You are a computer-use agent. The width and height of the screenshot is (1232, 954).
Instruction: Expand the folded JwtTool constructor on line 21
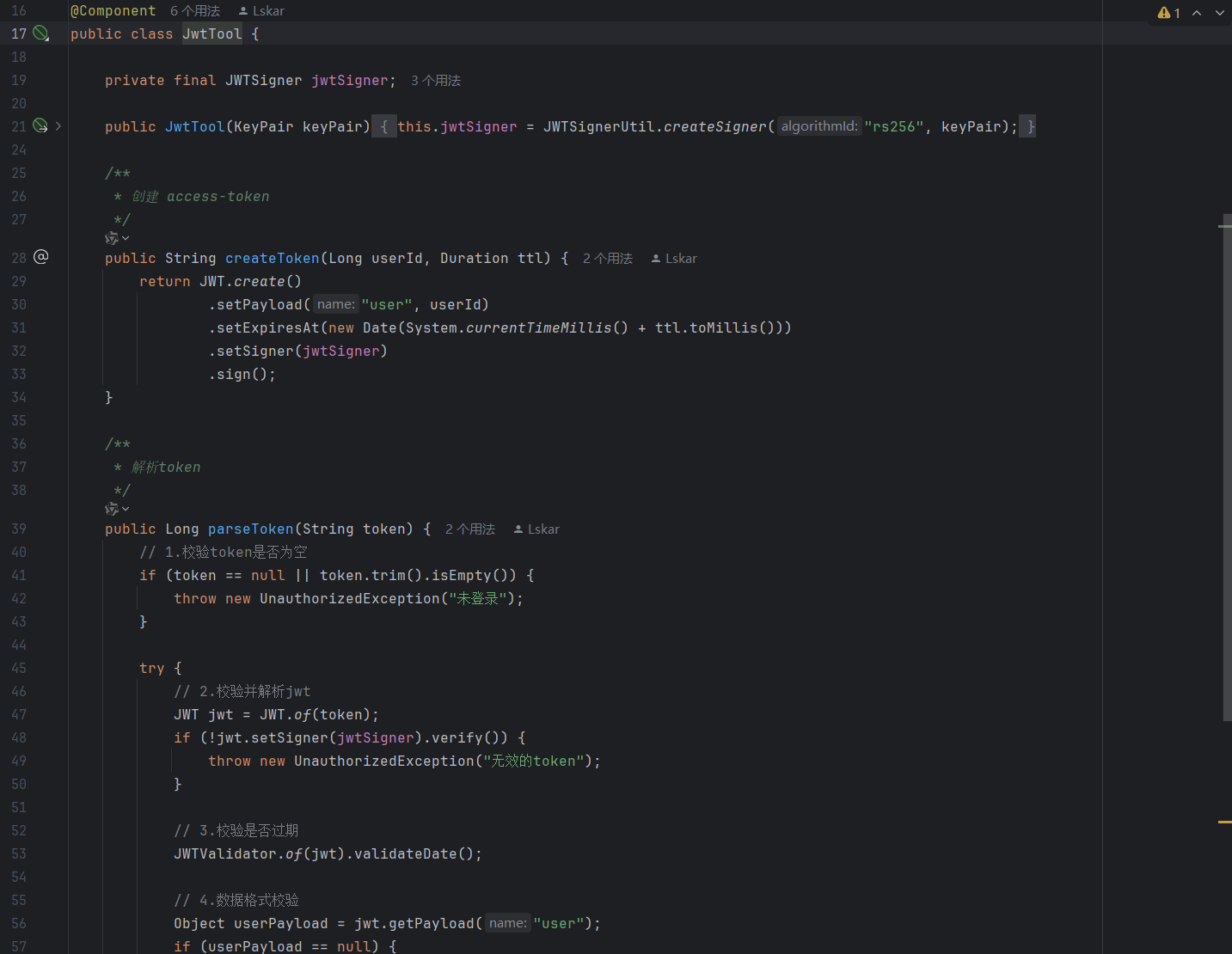click(58, 125)
